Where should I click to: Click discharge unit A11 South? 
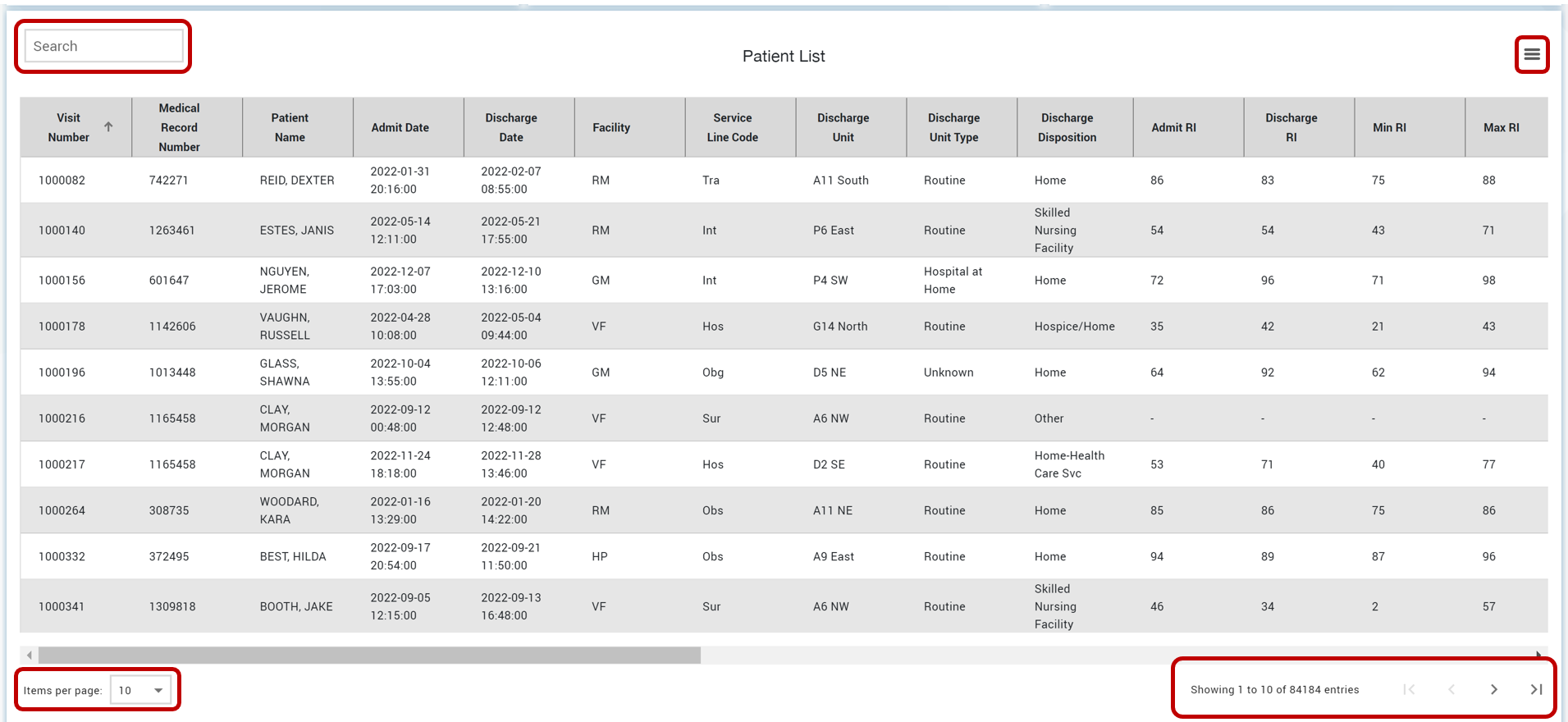841,180
